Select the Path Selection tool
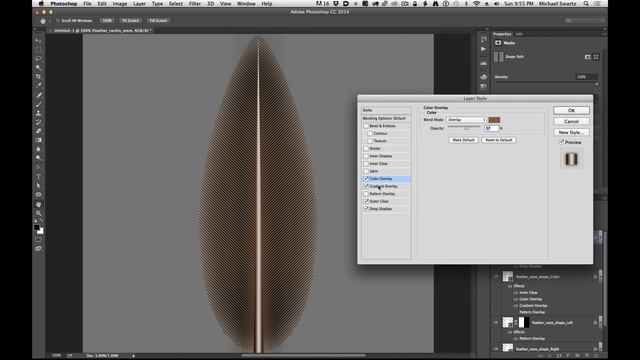 [x=38, y=186]
